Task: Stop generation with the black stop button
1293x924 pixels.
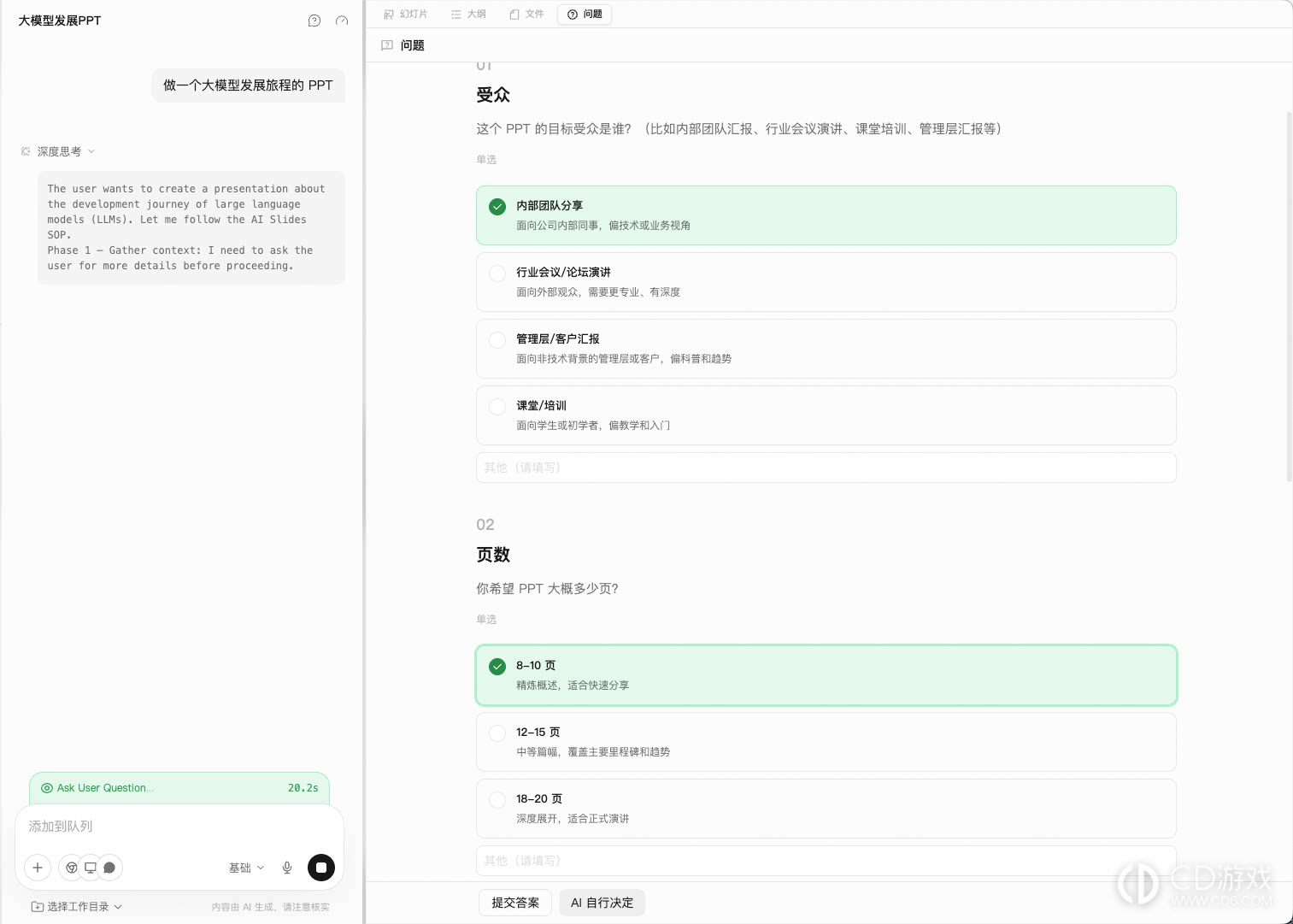Action: click(x=321, y=868)
